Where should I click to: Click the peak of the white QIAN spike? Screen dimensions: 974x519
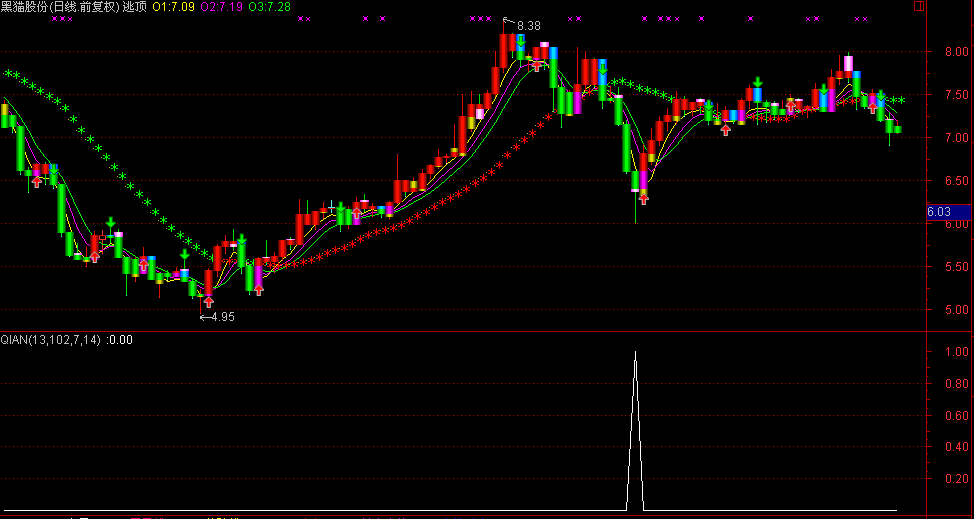pos(635,352)
